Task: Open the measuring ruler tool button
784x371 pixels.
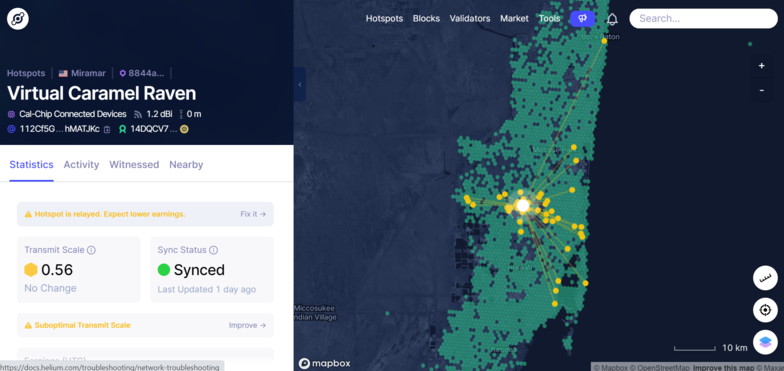Action: click(765, 278)
